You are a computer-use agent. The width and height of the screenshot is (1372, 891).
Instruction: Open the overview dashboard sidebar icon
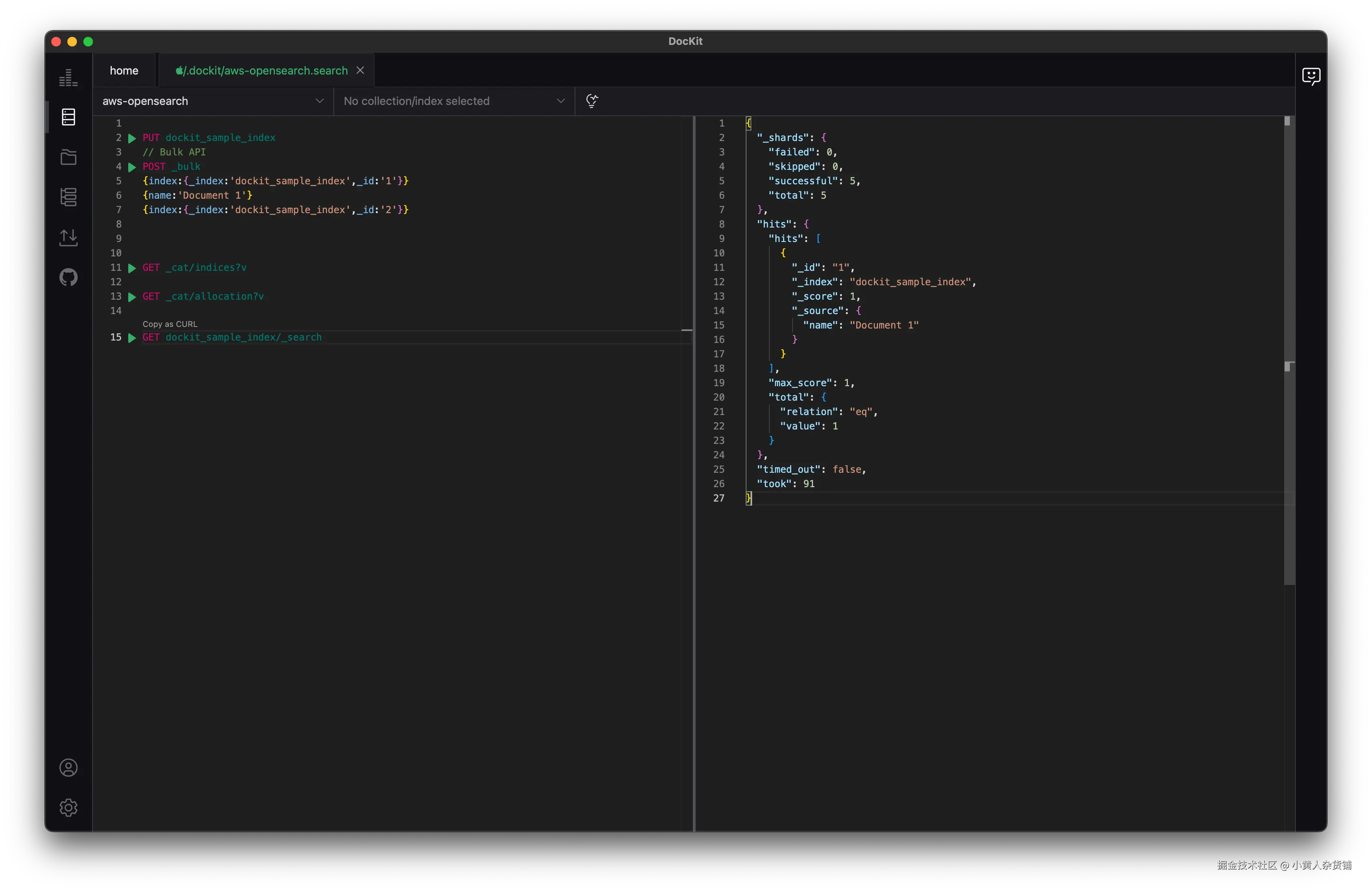tap(68, 77)
